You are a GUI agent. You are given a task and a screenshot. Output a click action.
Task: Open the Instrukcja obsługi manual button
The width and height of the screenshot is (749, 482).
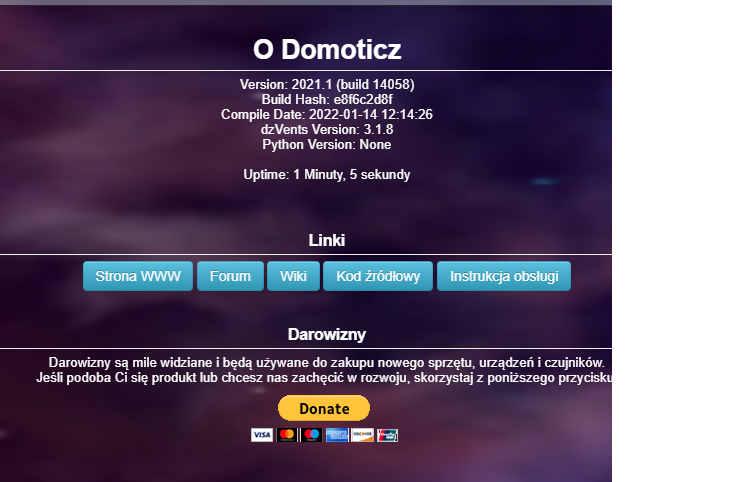(504, 276)
